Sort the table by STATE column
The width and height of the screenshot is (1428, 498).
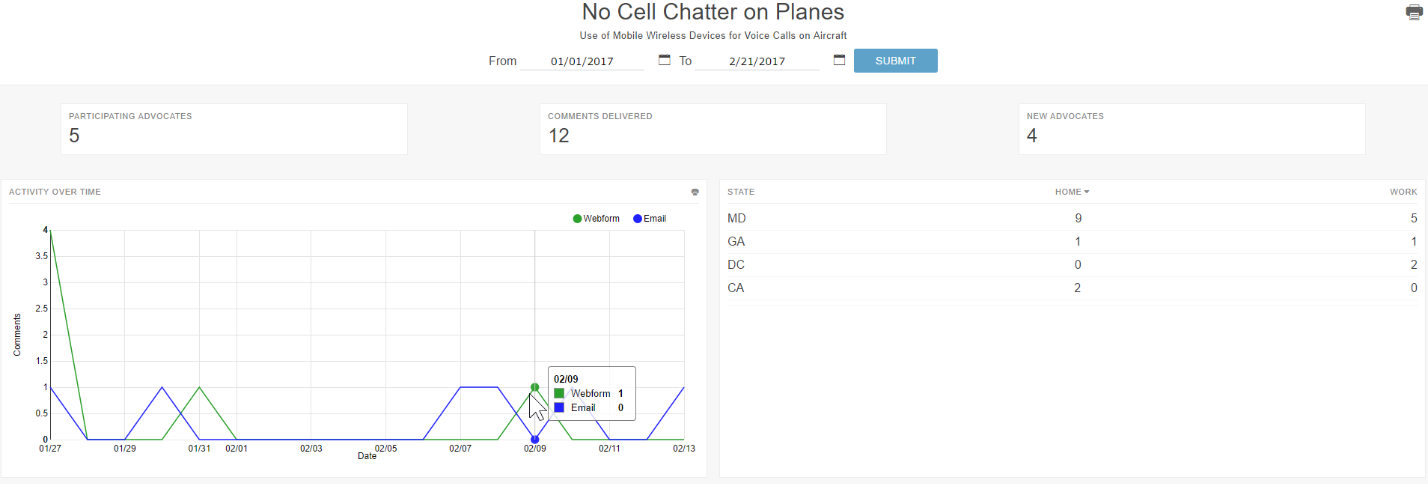(x=741, y=192)
